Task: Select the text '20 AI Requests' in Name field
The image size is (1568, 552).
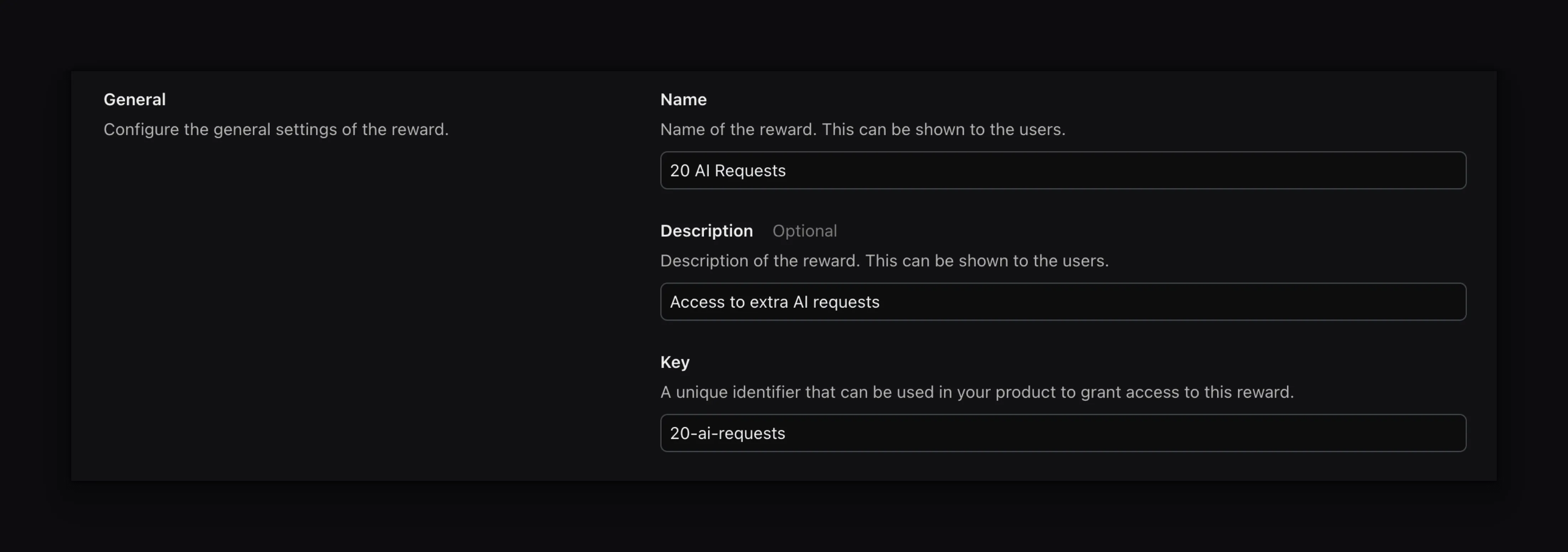Action: [727, 171]
